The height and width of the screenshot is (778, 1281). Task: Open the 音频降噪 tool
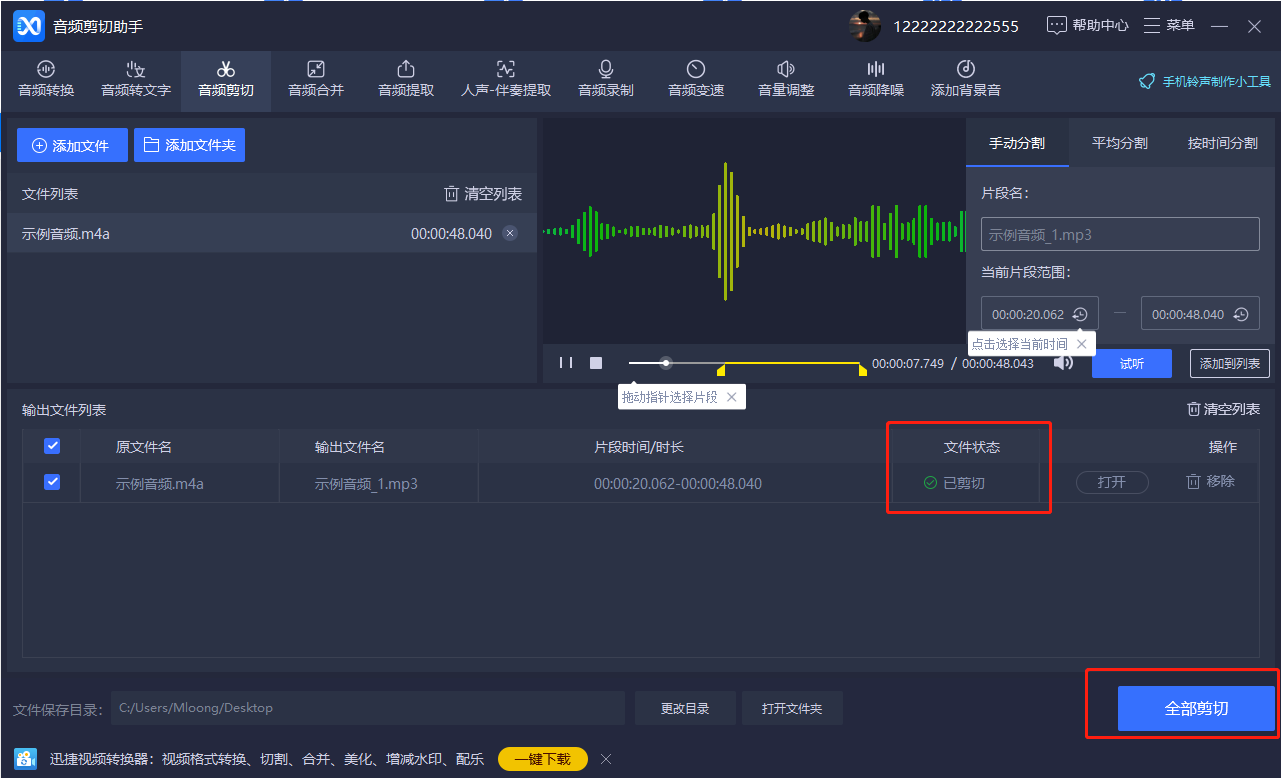pos(876,79)
